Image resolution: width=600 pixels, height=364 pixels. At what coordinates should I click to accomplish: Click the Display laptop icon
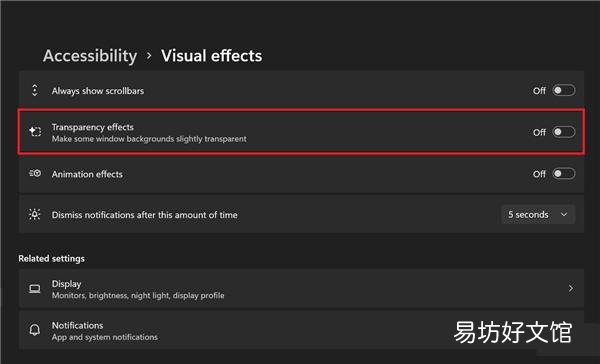tap(35, 289)
